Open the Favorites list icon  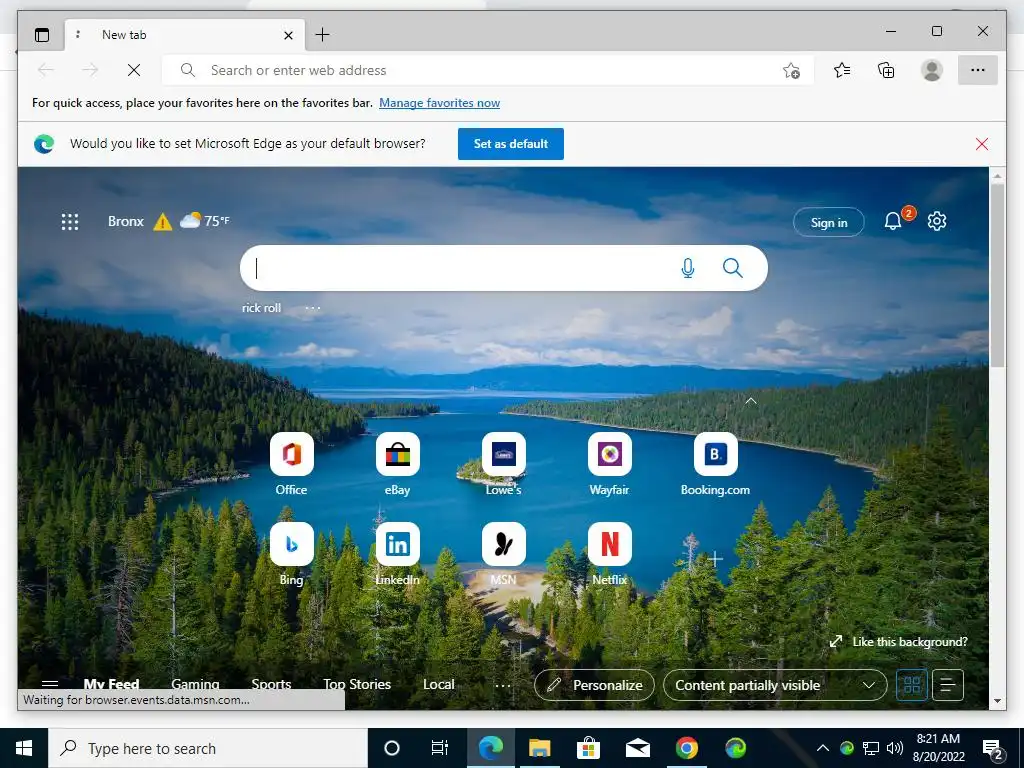click(842, 70)
